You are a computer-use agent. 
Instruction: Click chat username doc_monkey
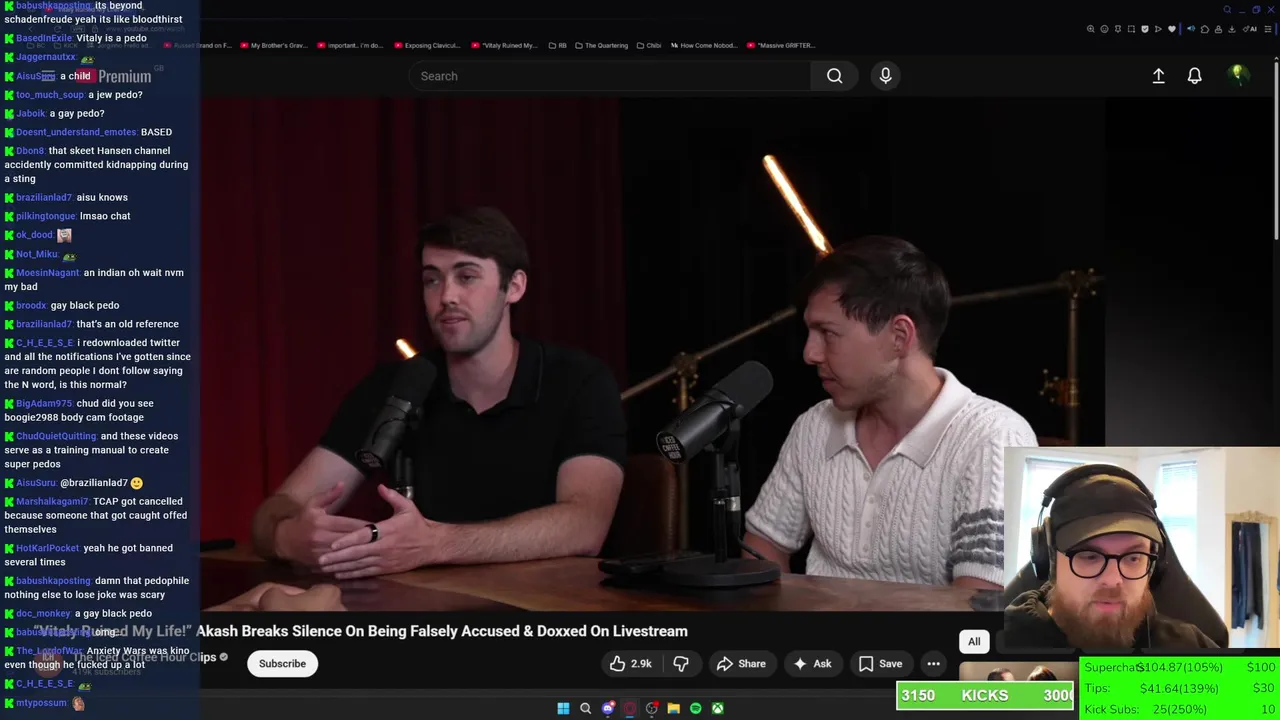pyautogui.click(x=43, y=614)
